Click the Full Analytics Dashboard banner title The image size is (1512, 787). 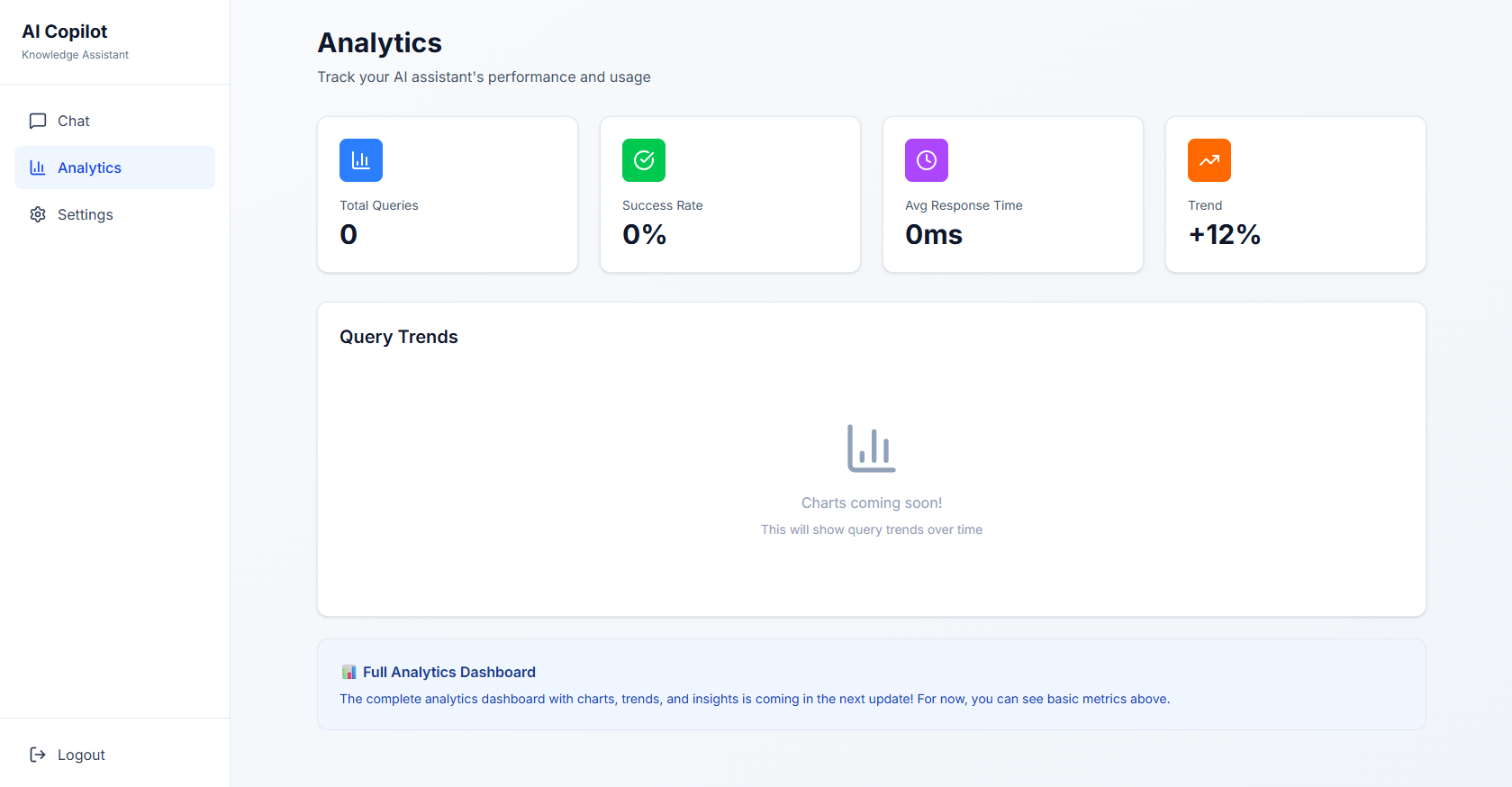click(448, 672)
